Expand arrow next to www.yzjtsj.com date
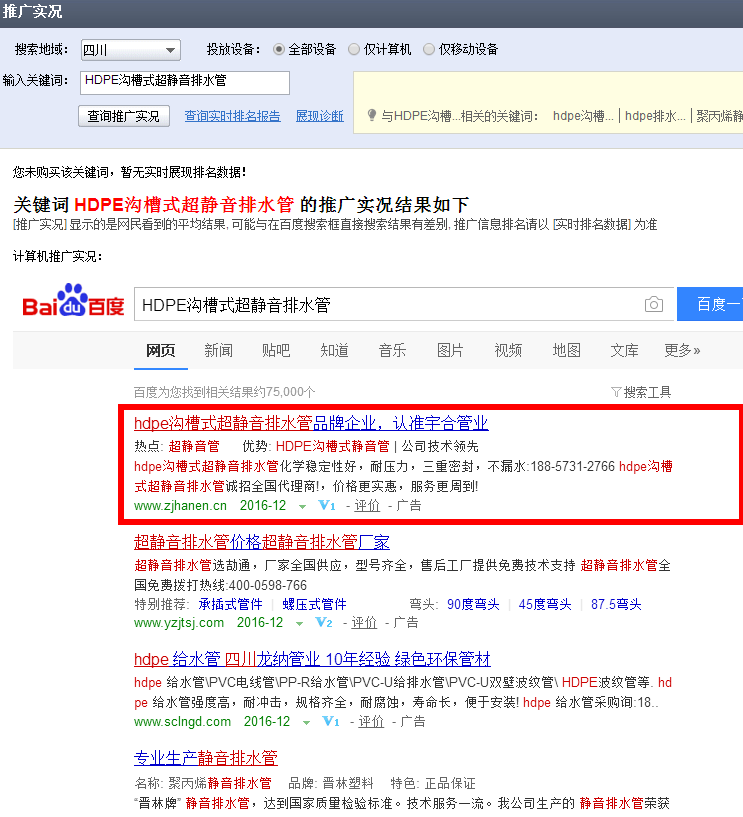The image size is (743, 817). (299, 623)
